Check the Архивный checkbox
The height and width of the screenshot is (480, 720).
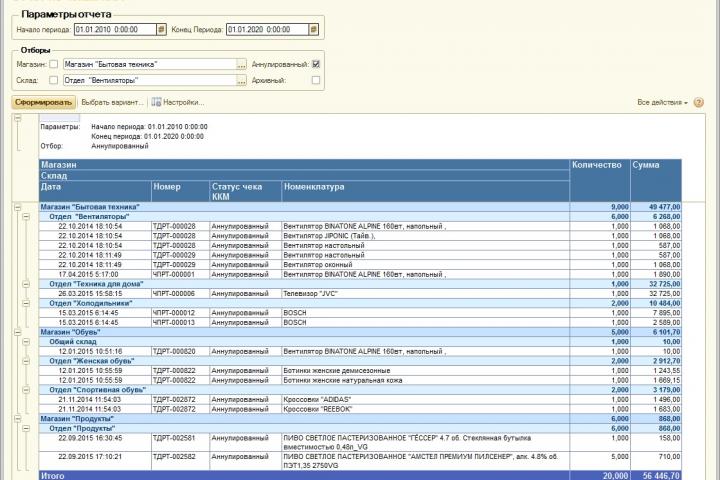tap(316, 80)
